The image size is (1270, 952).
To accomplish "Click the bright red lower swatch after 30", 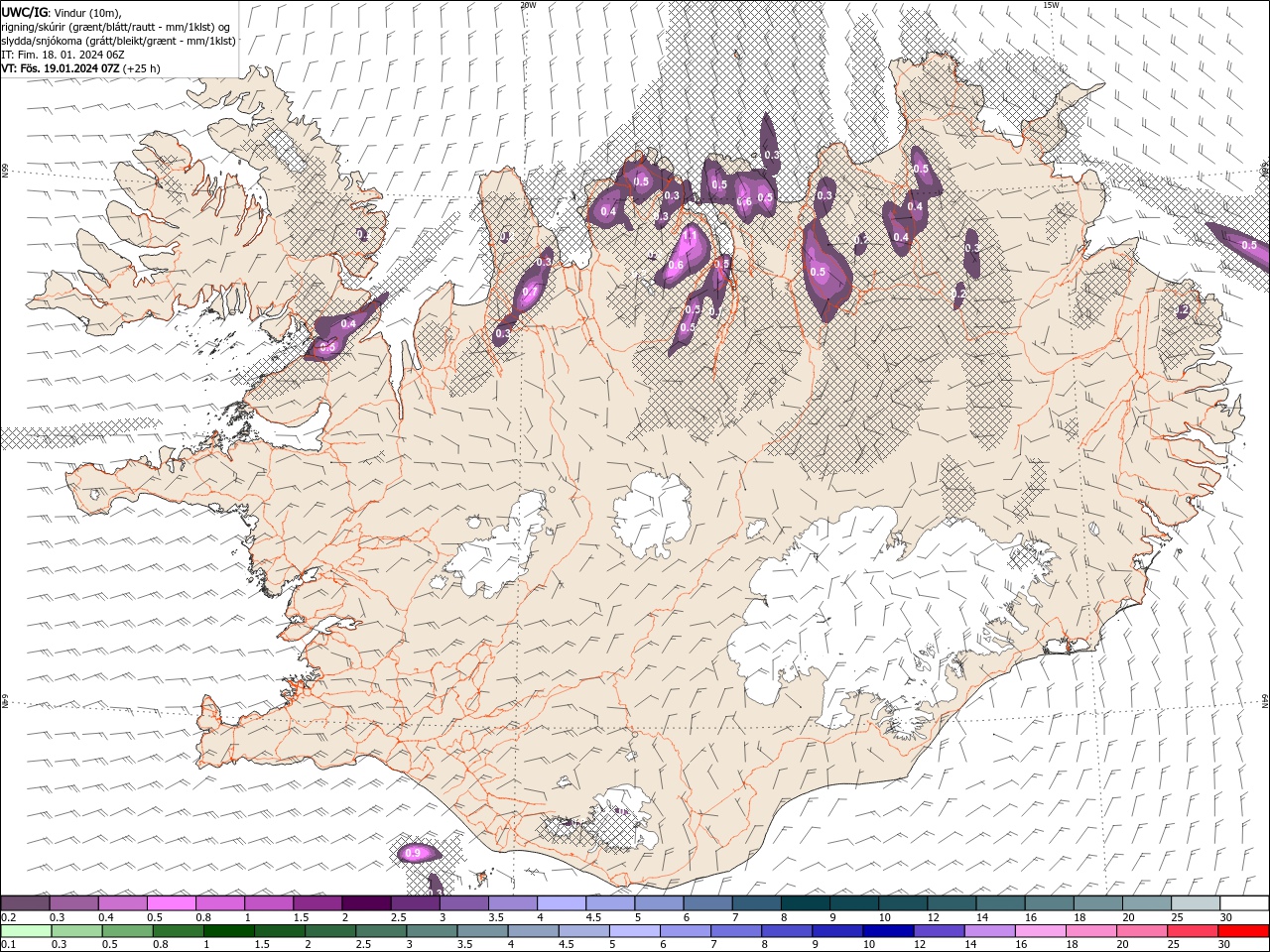I will click(1242, 931).
